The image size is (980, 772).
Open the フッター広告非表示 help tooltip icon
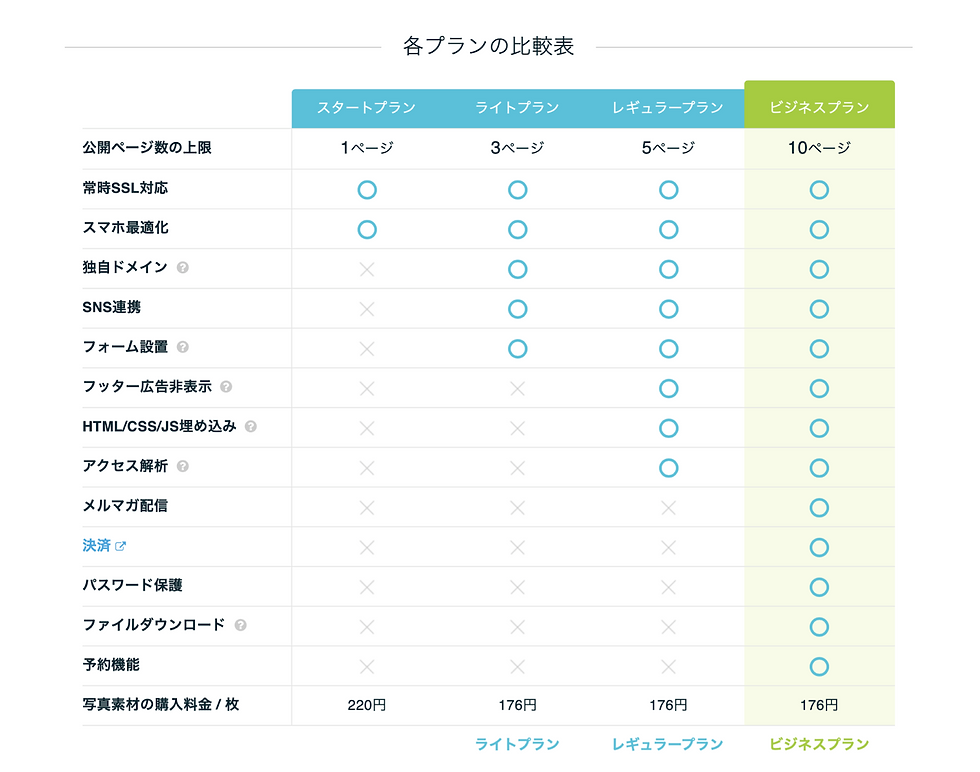[x=226, y=387]
